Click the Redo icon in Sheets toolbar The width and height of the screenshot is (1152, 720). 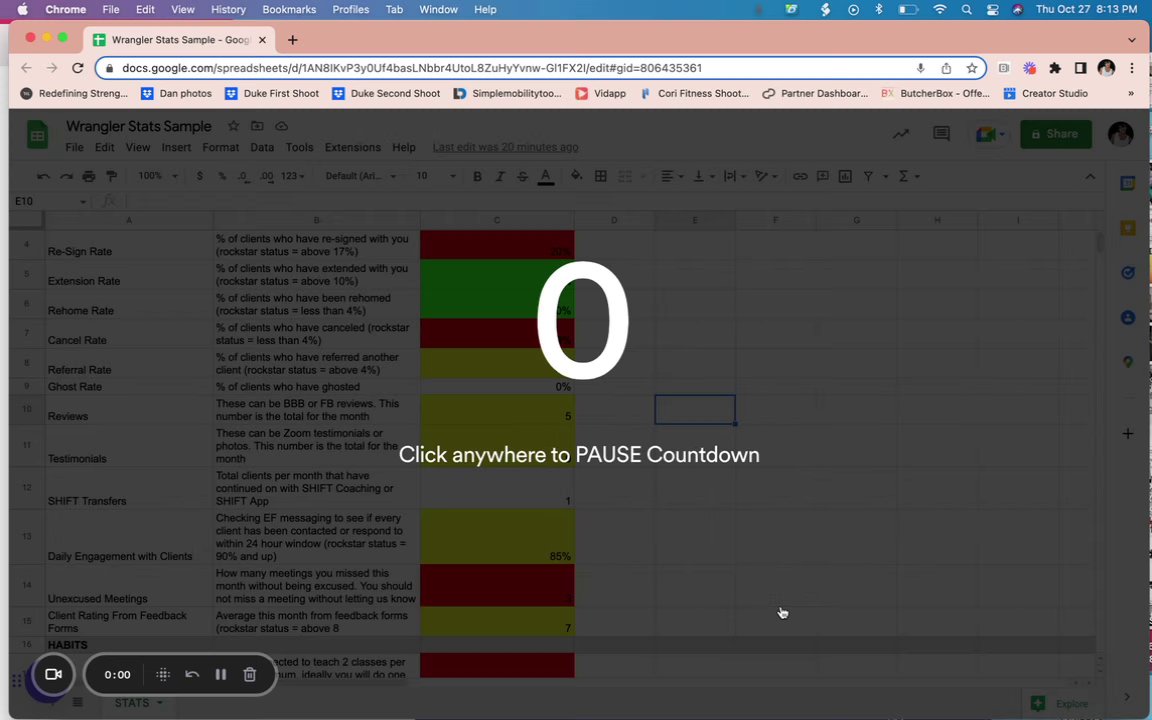click(66, 176)
